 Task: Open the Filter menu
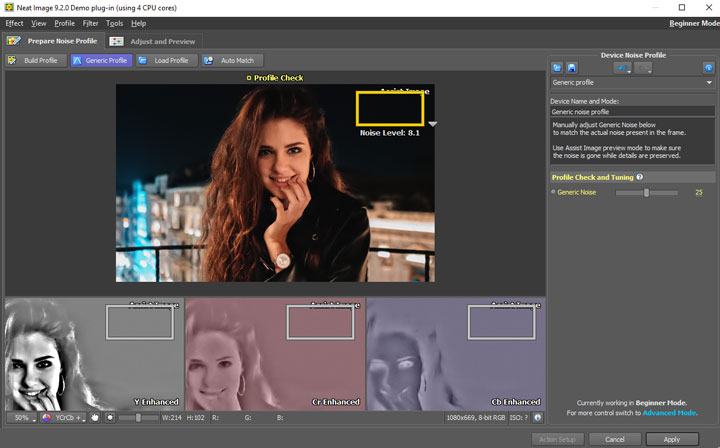point(90,23)
